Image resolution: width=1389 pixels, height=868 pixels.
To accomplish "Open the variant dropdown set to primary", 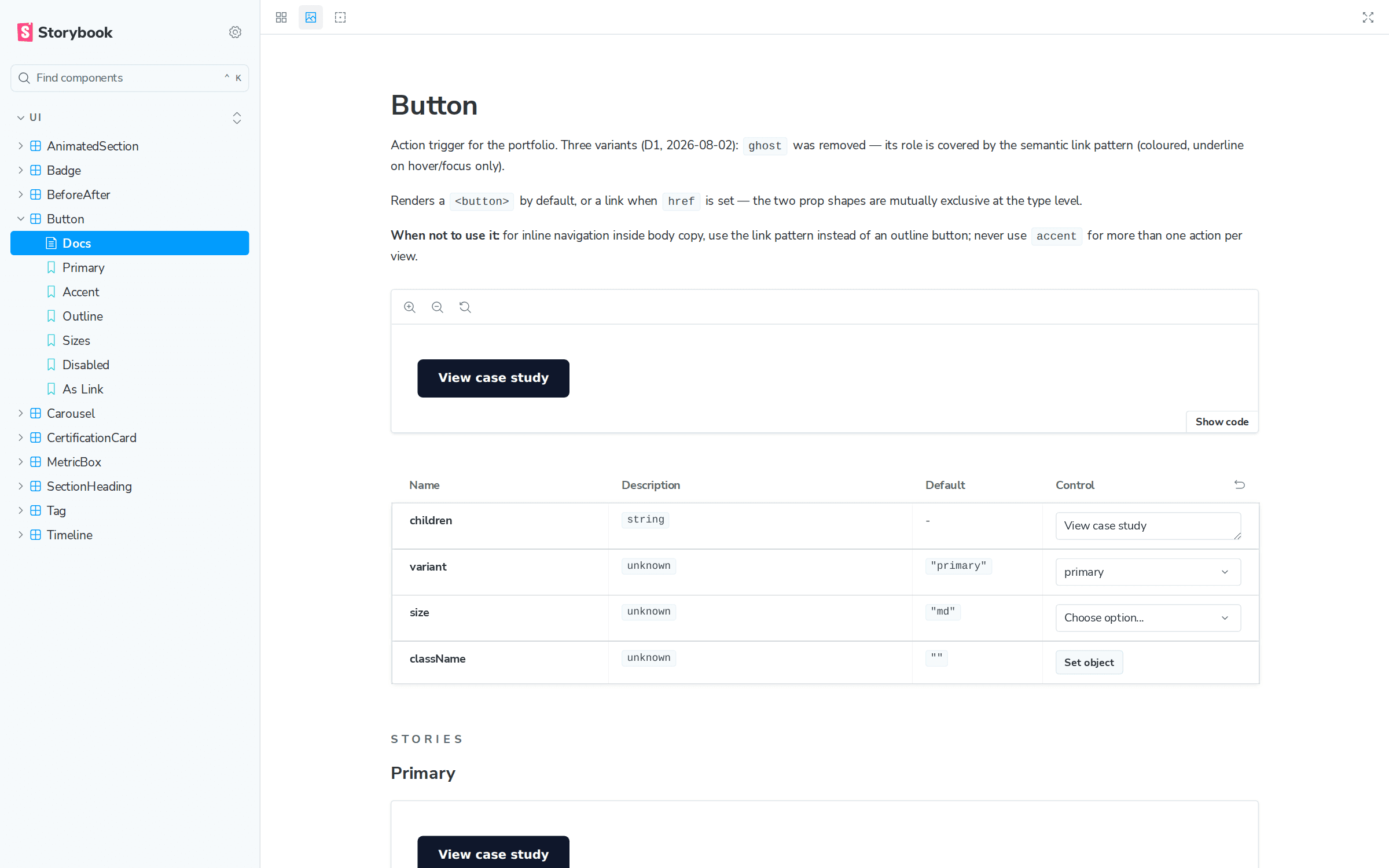I will [1148, 572].
